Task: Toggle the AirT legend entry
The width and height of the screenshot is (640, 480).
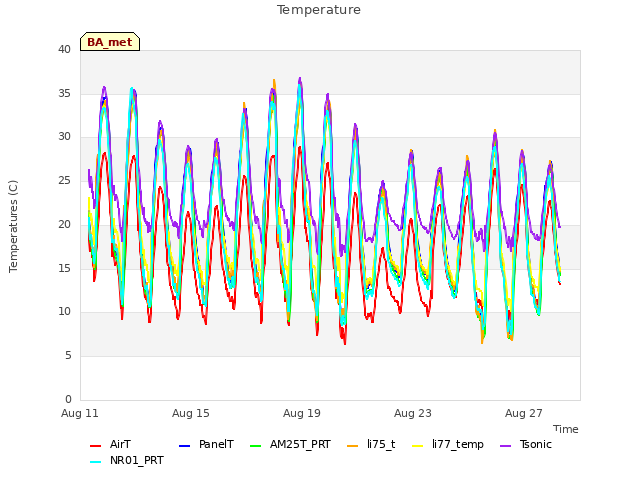Action: pos(111,444)
